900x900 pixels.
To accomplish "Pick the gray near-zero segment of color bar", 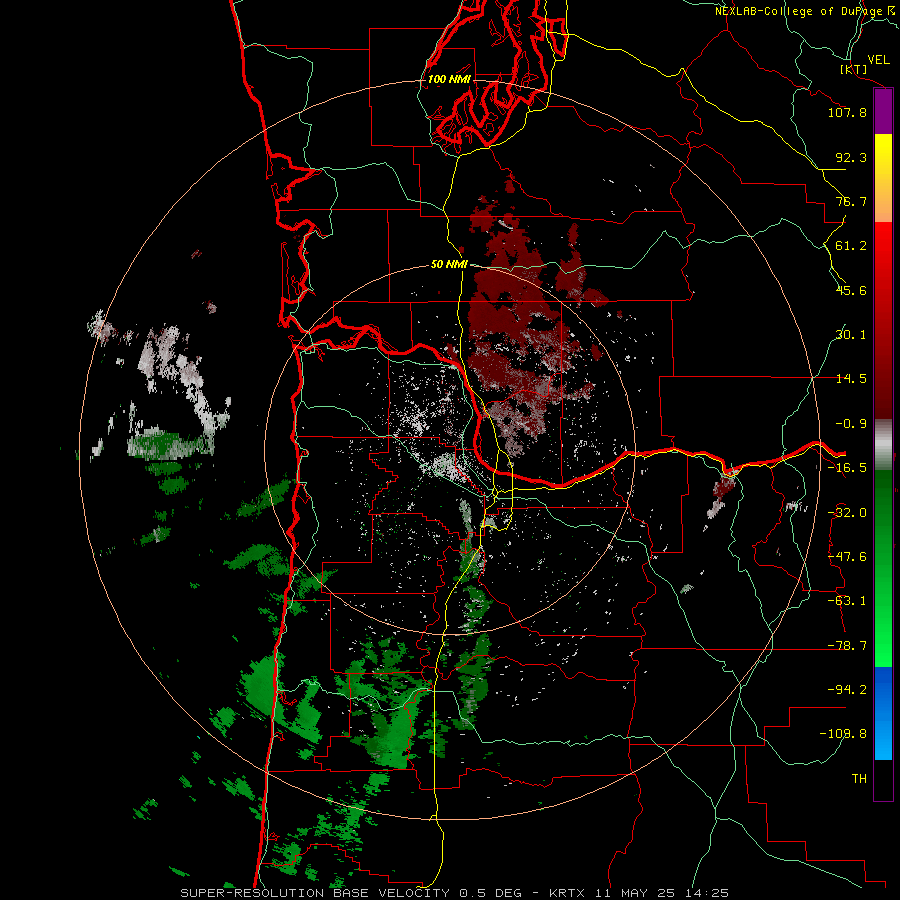I will pyautogui.click(x=883, y=443).
